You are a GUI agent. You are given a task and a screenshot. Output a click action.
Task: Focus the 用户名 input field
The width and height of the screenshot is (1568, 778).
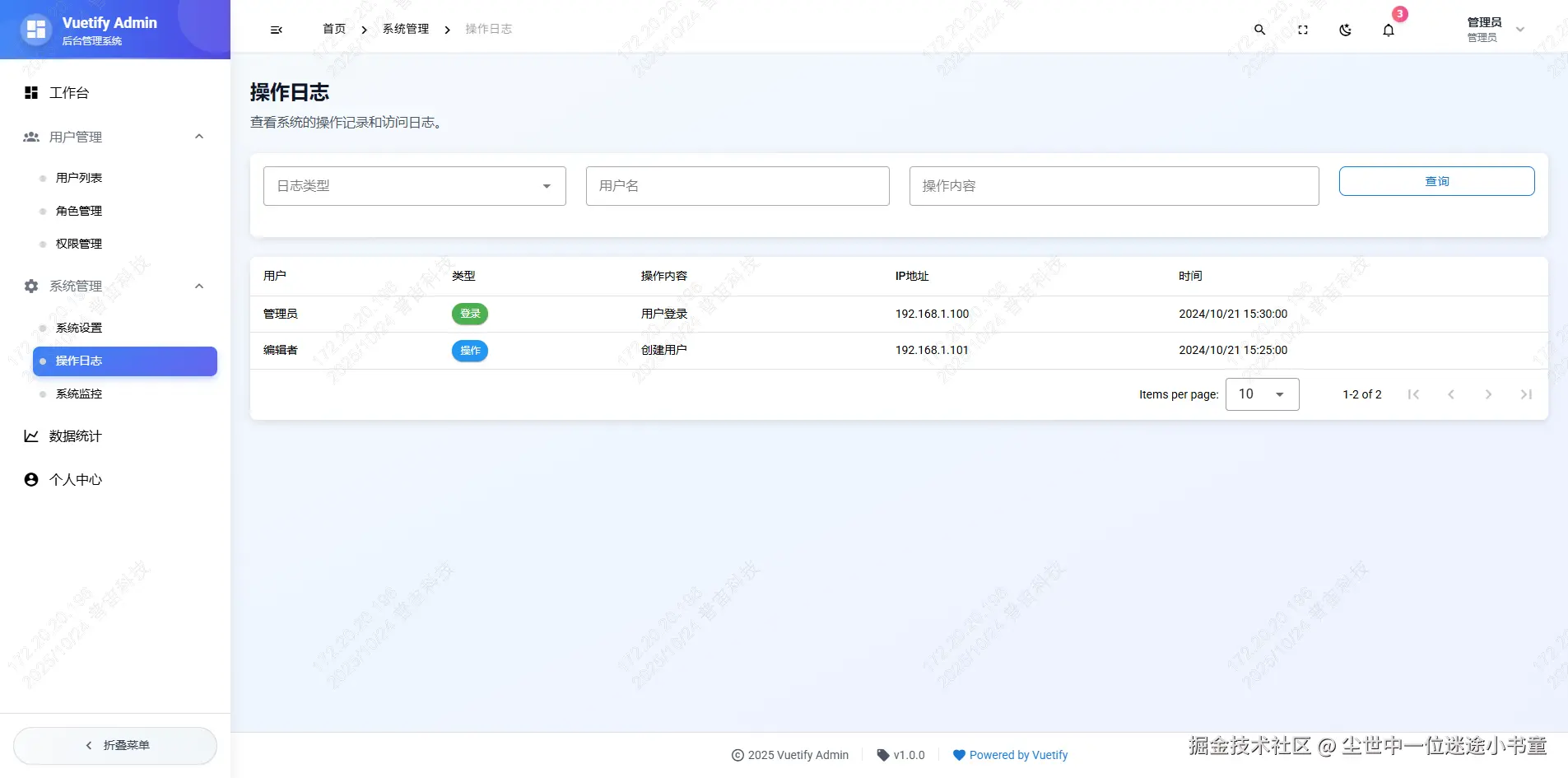point(737,186)
